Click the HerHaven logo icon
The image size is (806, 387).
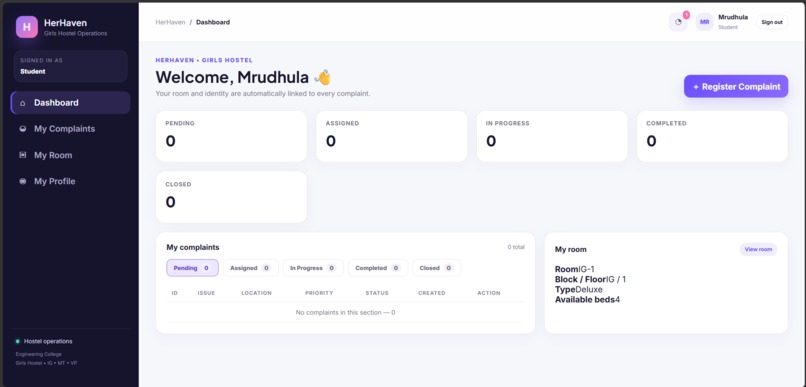point(27,27)
